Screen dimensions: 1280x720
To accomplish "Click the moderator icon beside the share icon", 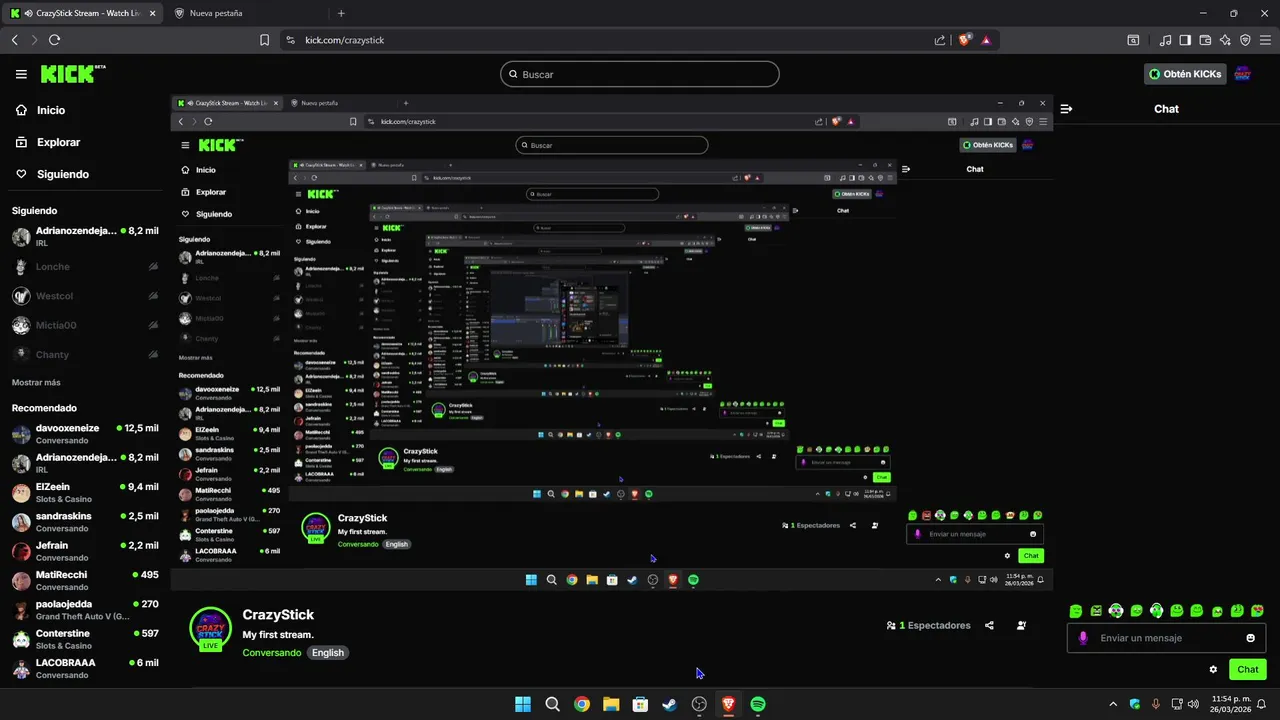I will click(x=1021, y=625).
